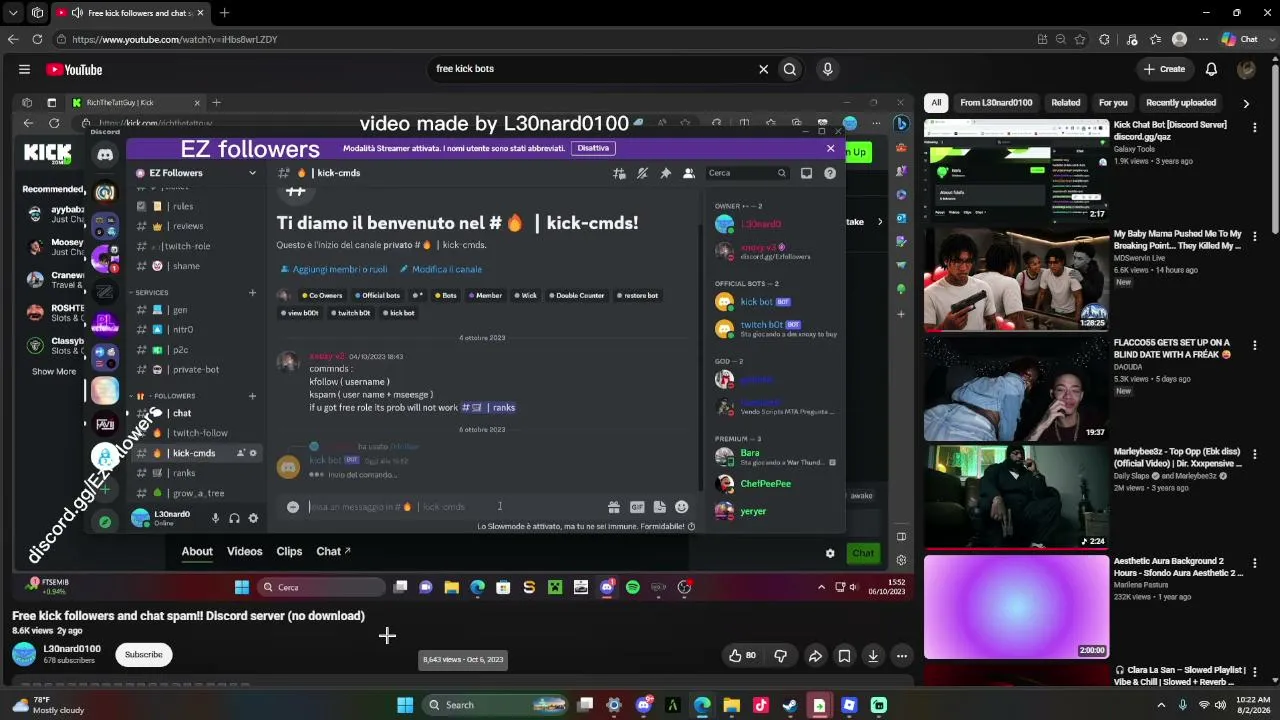The width and height of the screenshot is (1280, 720).
Task: Go to the YouTube home logo
Action: (74, 69)
